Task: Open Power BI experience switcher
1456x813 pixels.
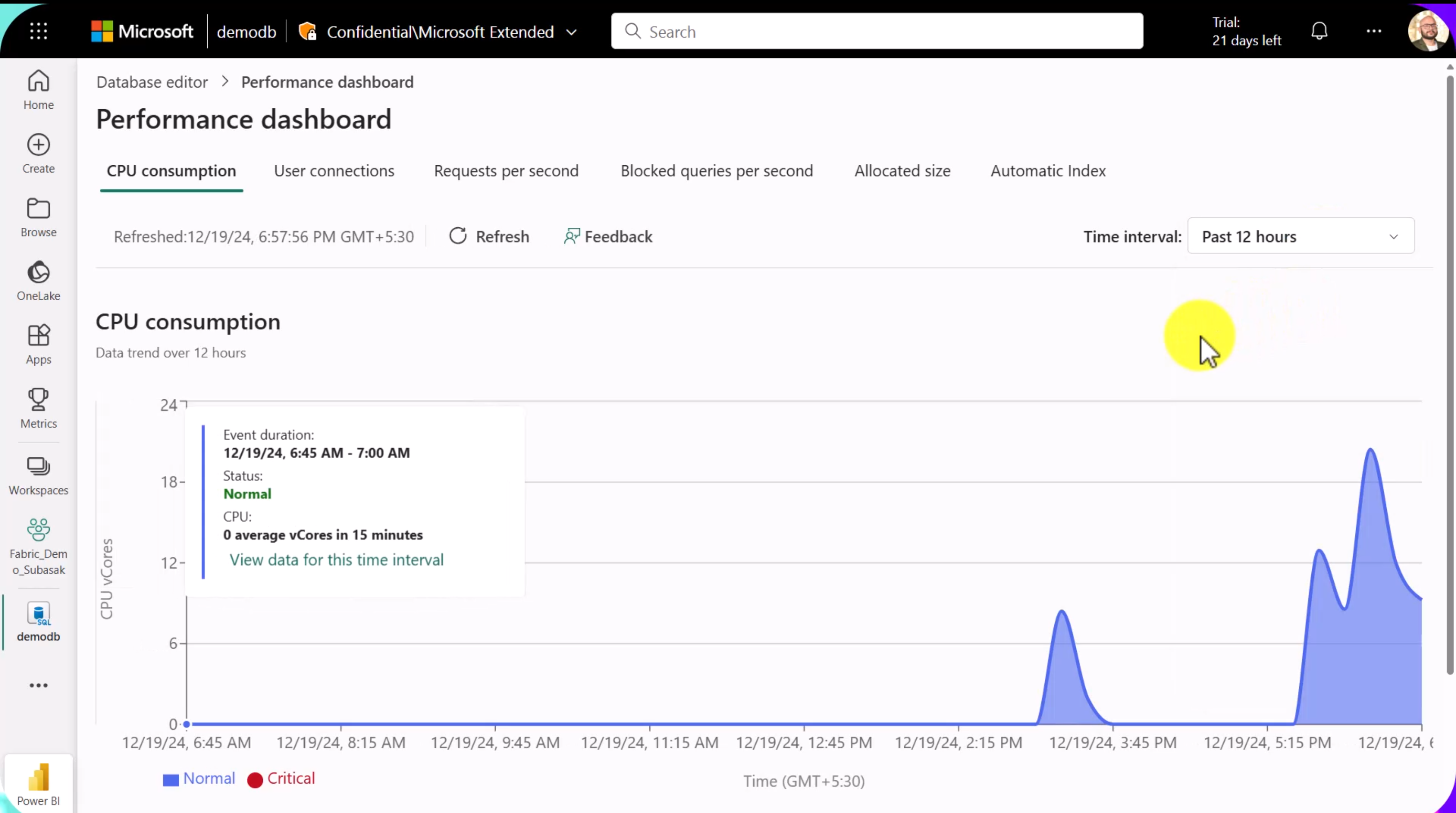Action: 39,785
